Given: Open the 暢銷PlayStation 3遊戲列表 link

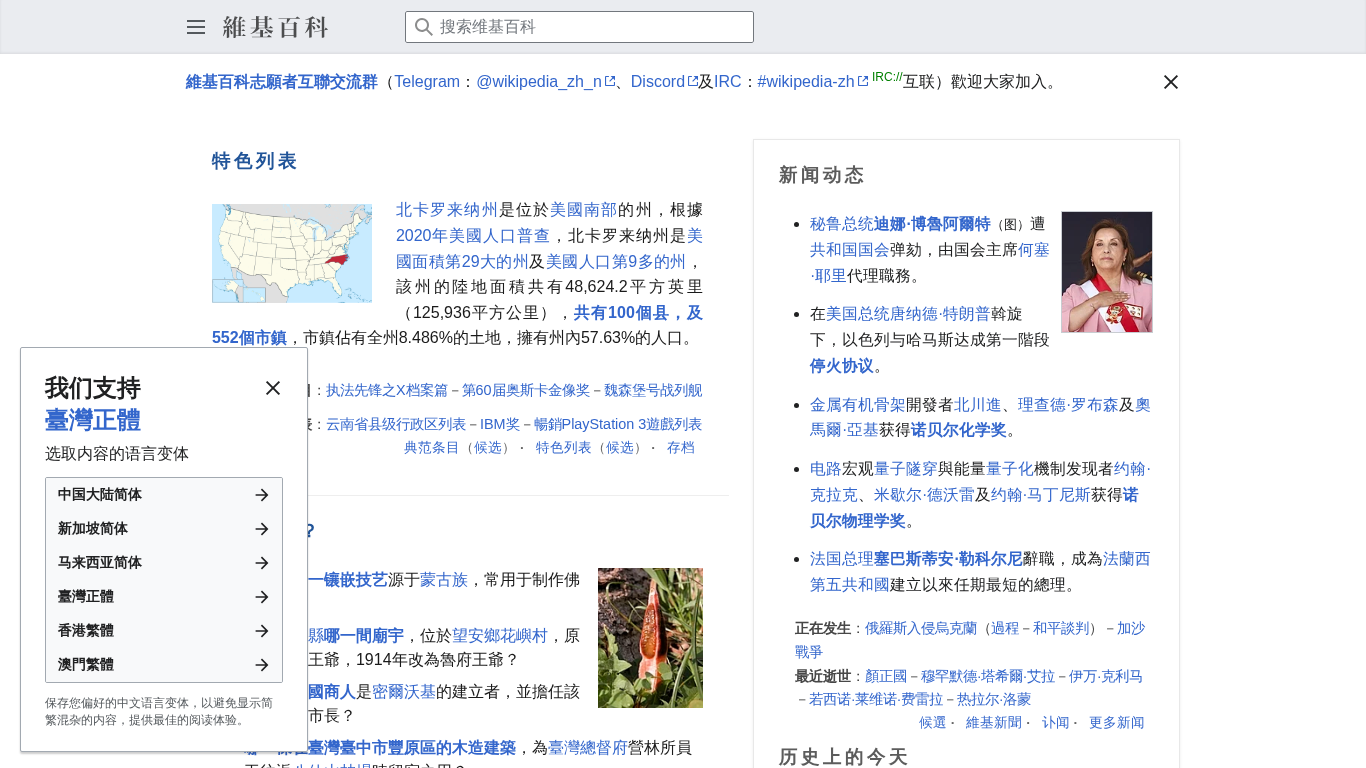Looking at the screenshot, I should click(618, 424).
